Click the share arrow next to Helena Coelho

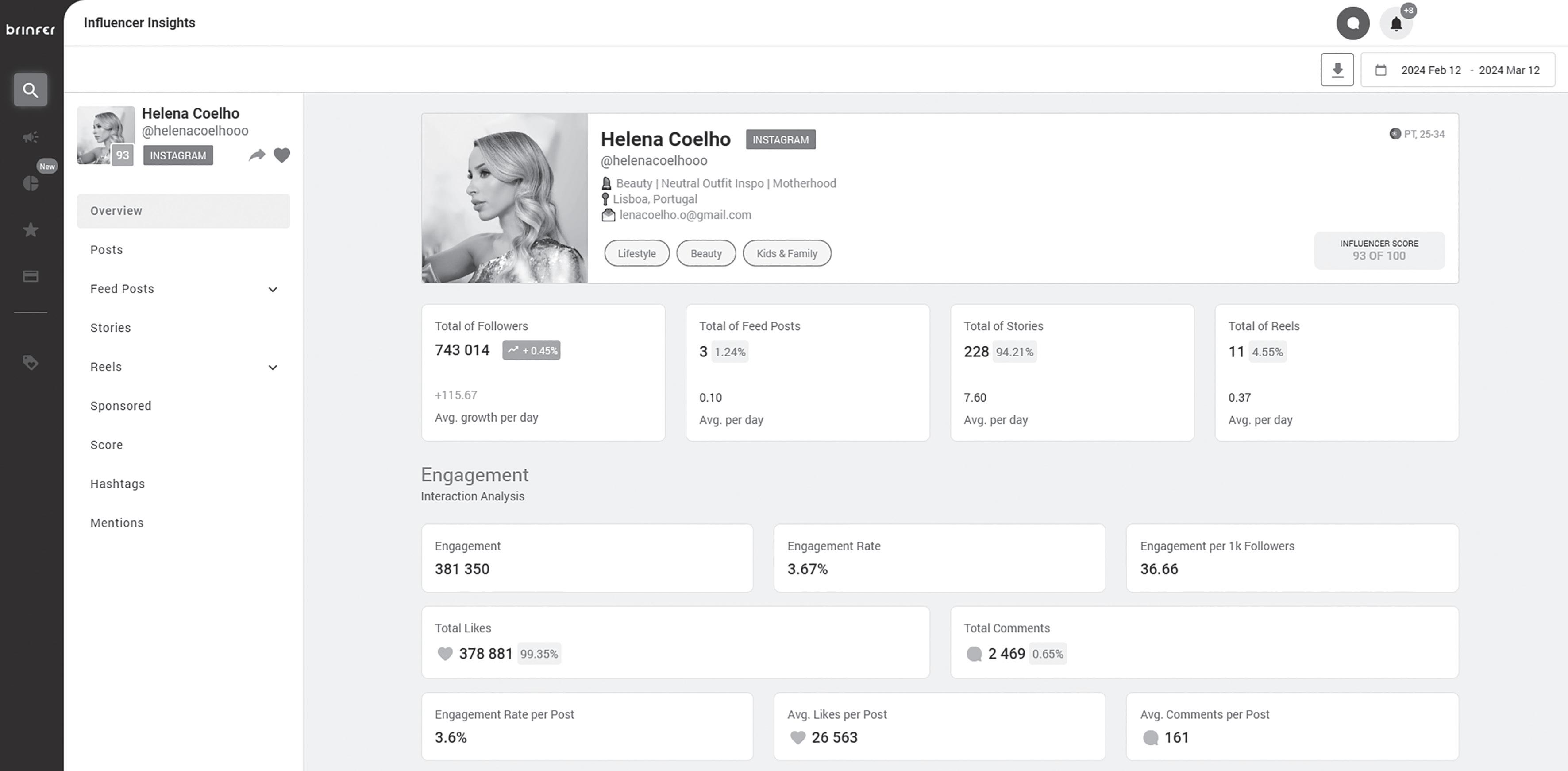pyautogui.click(x=257, y=155)
